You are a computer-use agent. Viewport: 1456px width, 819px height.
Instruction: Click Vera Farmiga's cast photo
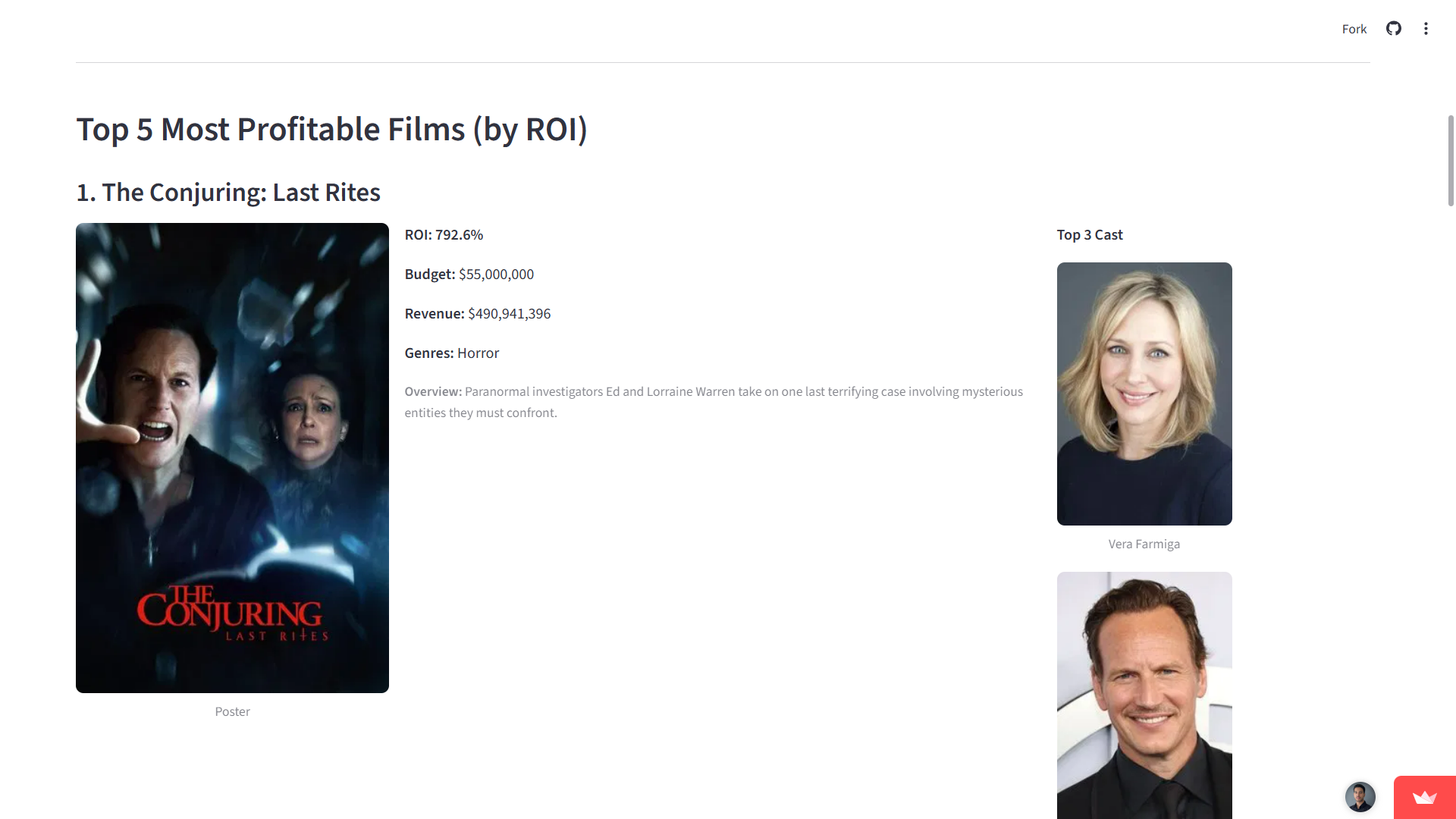tap(1144, 394)
